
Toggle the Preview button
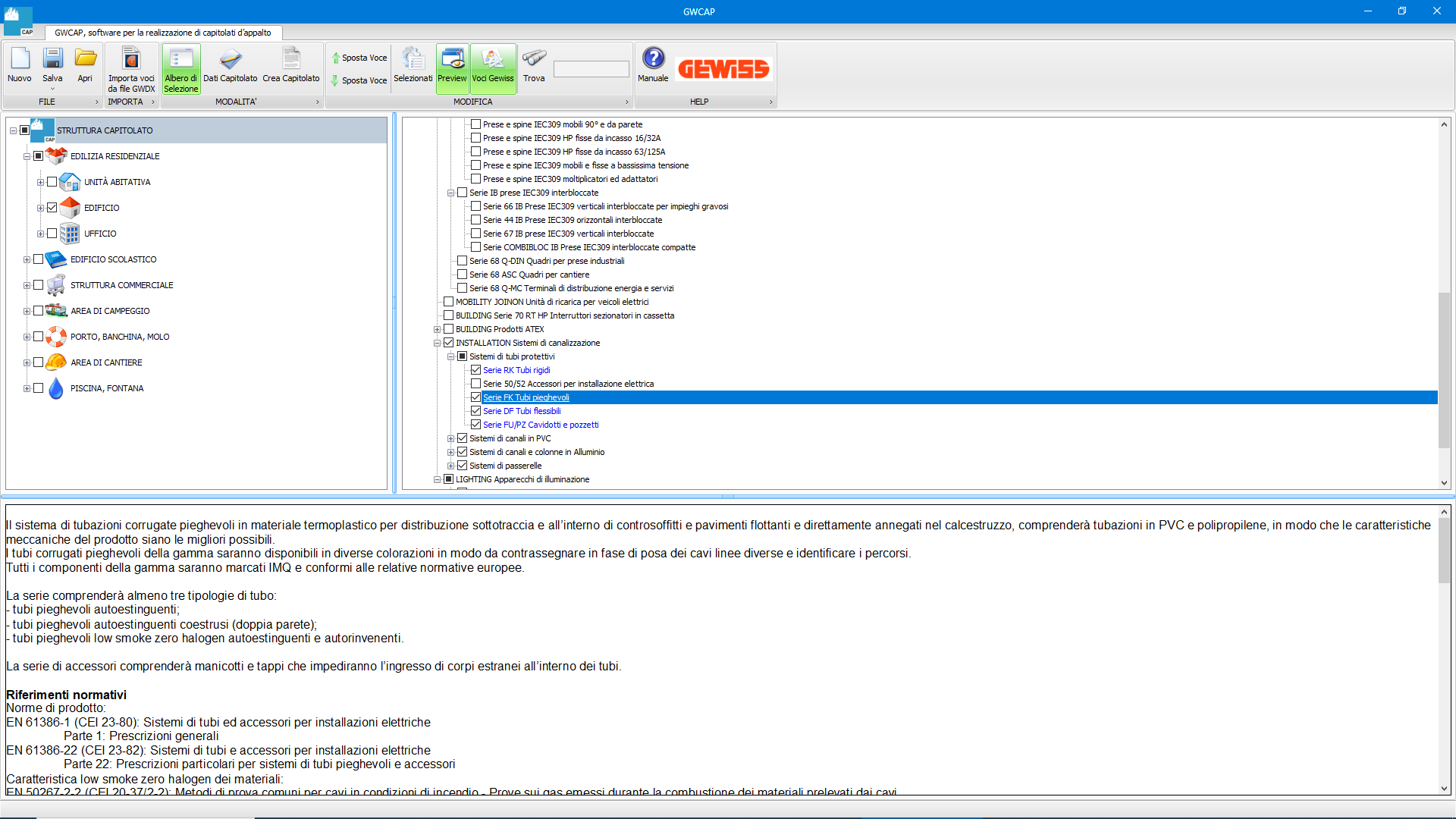point(452,69)
